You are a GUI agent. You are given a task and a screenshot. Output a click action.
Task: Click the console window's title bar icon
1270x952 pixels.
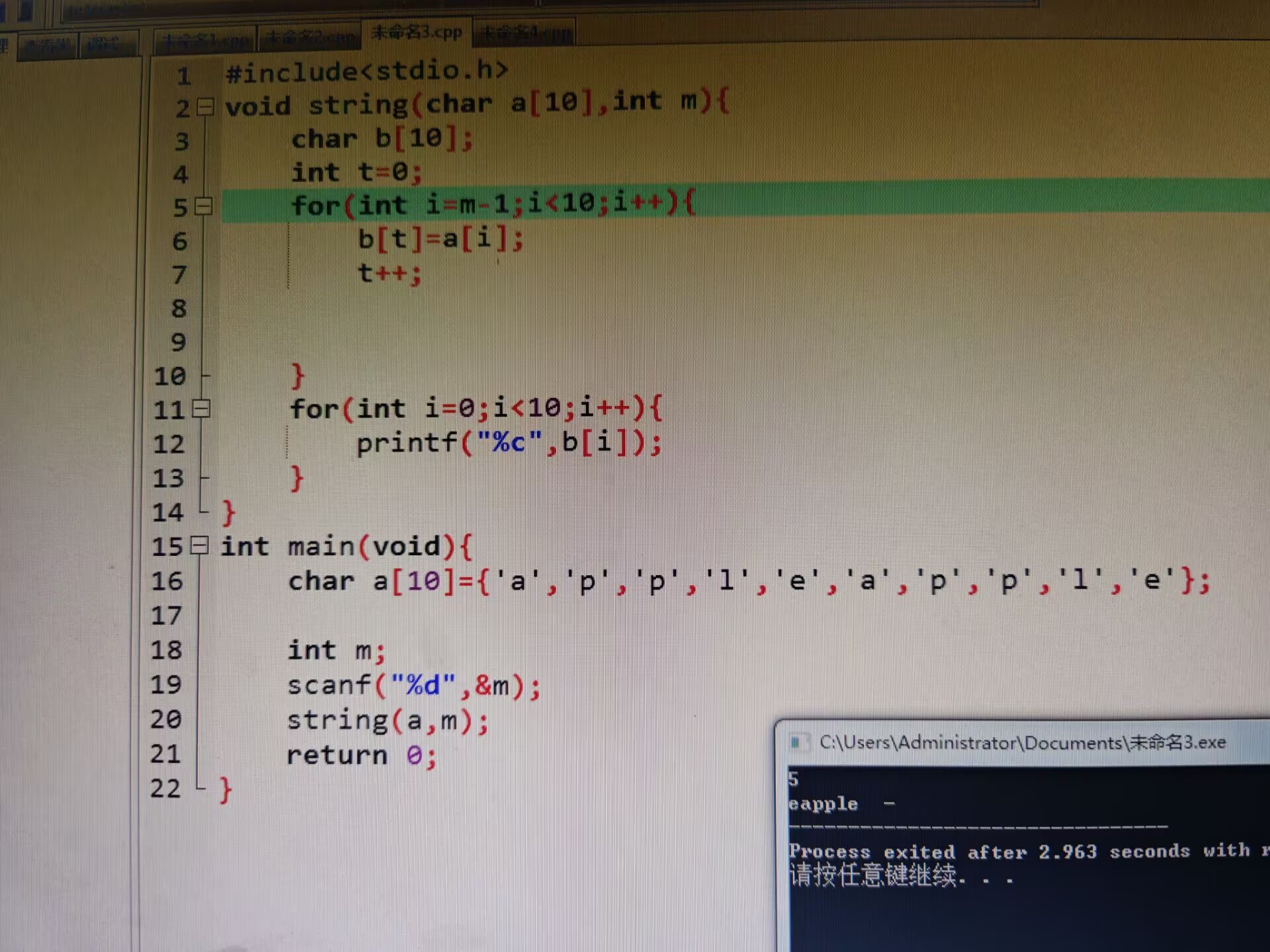point(798,743)
